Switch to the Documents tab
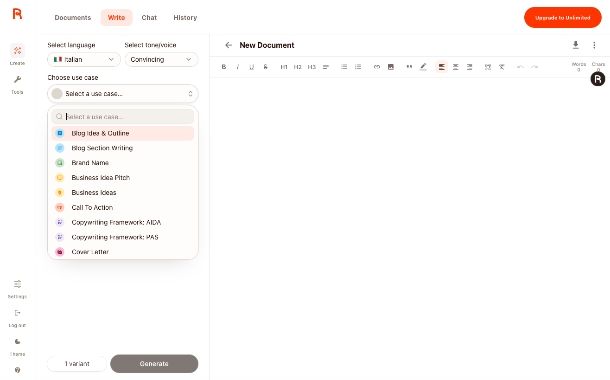The height and width of the screenshot is (380, 610). (73, 18)
